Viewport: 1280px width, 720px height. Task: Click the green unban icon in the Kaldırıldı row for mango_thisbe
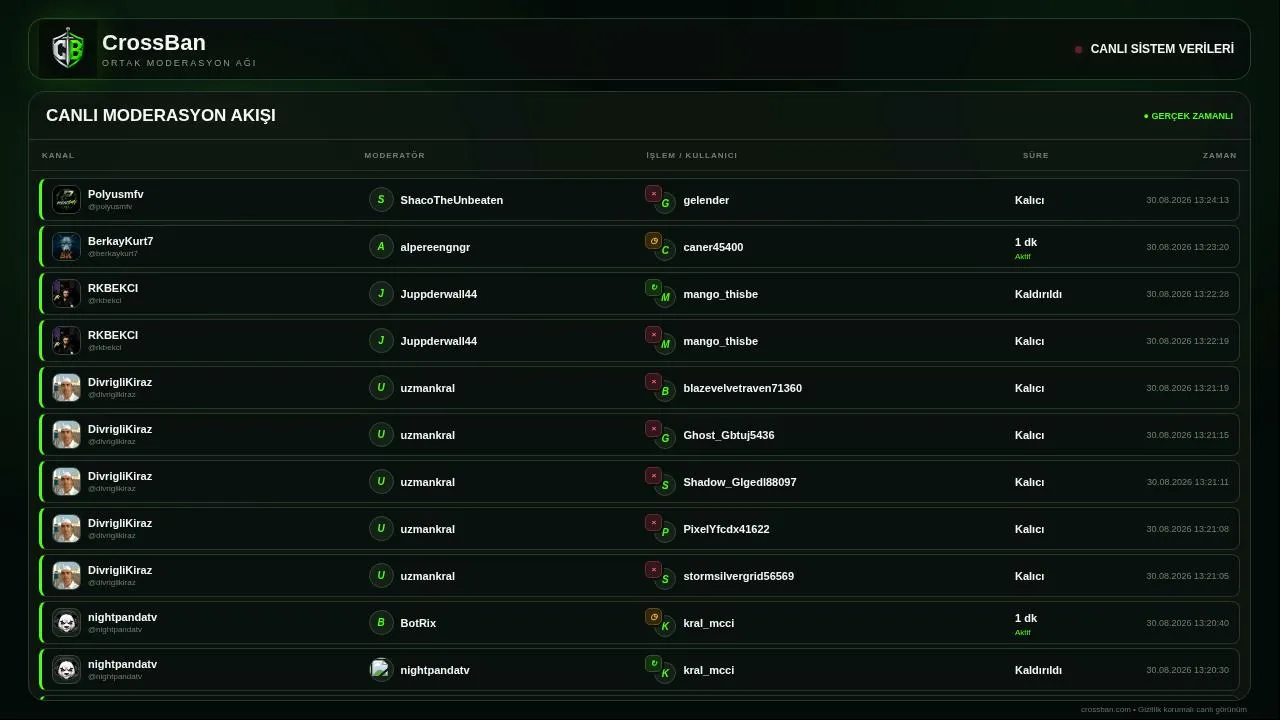tap(653, 288)
